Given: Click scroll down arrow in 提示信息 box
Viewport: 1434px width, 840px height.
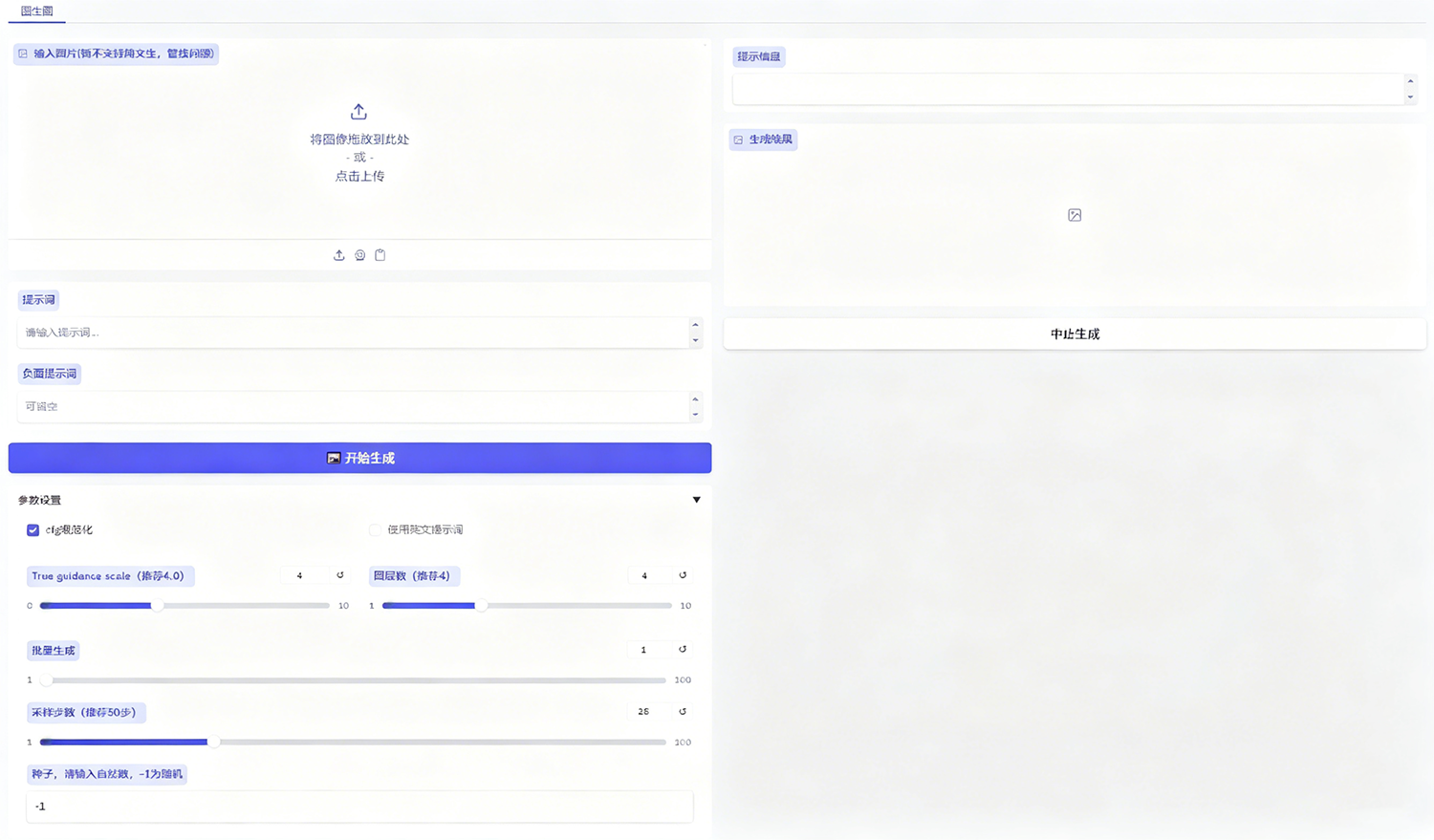Looking at the screenshot, I should point(1410,97).
